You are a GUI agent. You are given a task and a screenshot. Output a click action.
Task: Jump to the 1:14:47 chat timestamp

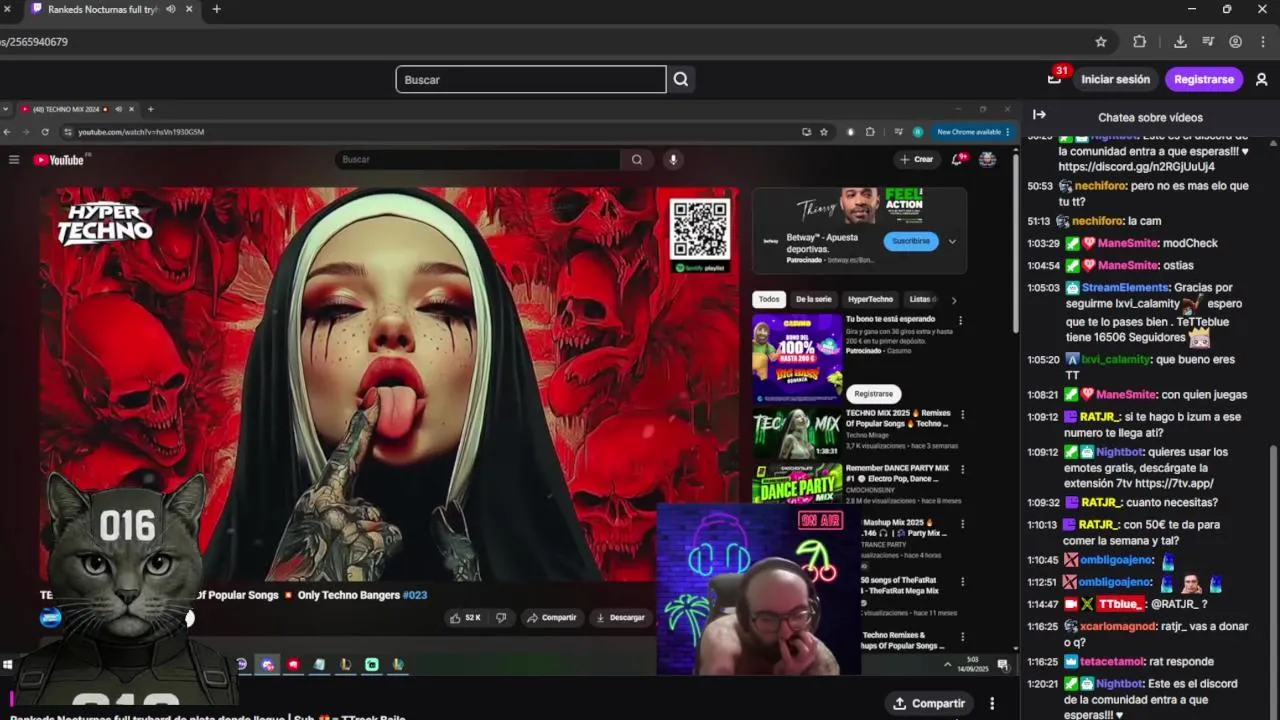[1043, 604]
